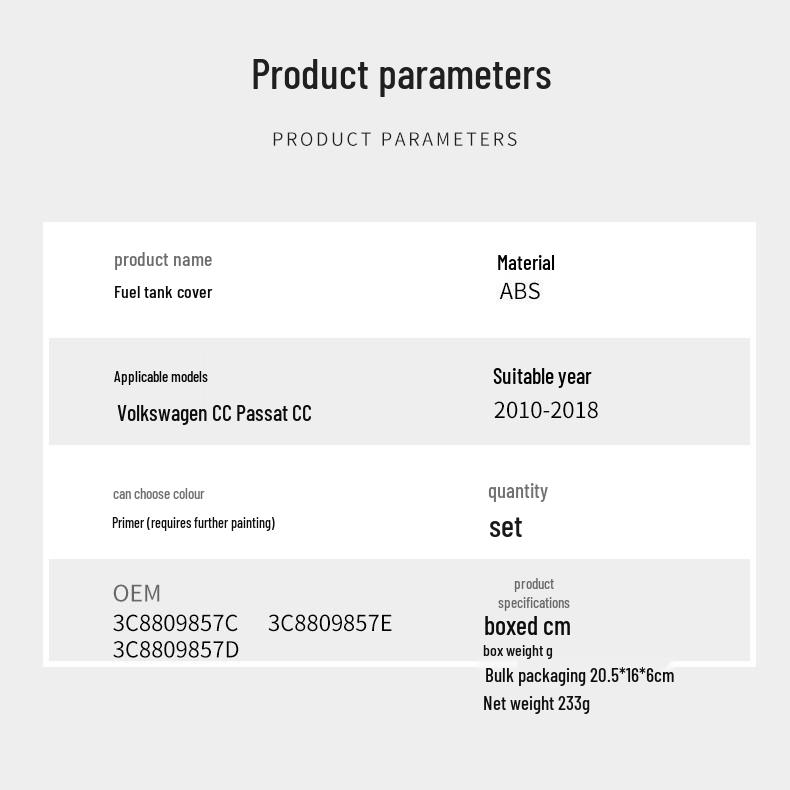Click the "product name" label
The height and width of the screenshot is (790, 790).
pos(163,260)
